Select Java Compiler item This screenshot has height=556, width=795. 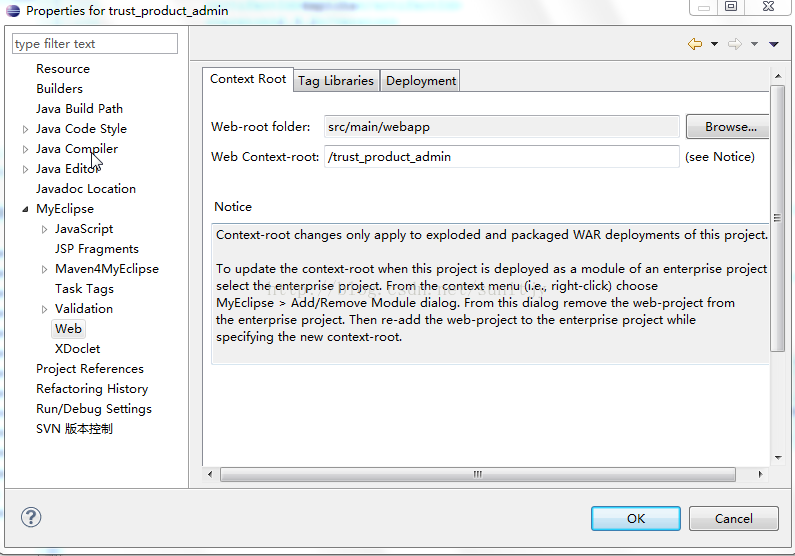(77, 149)
